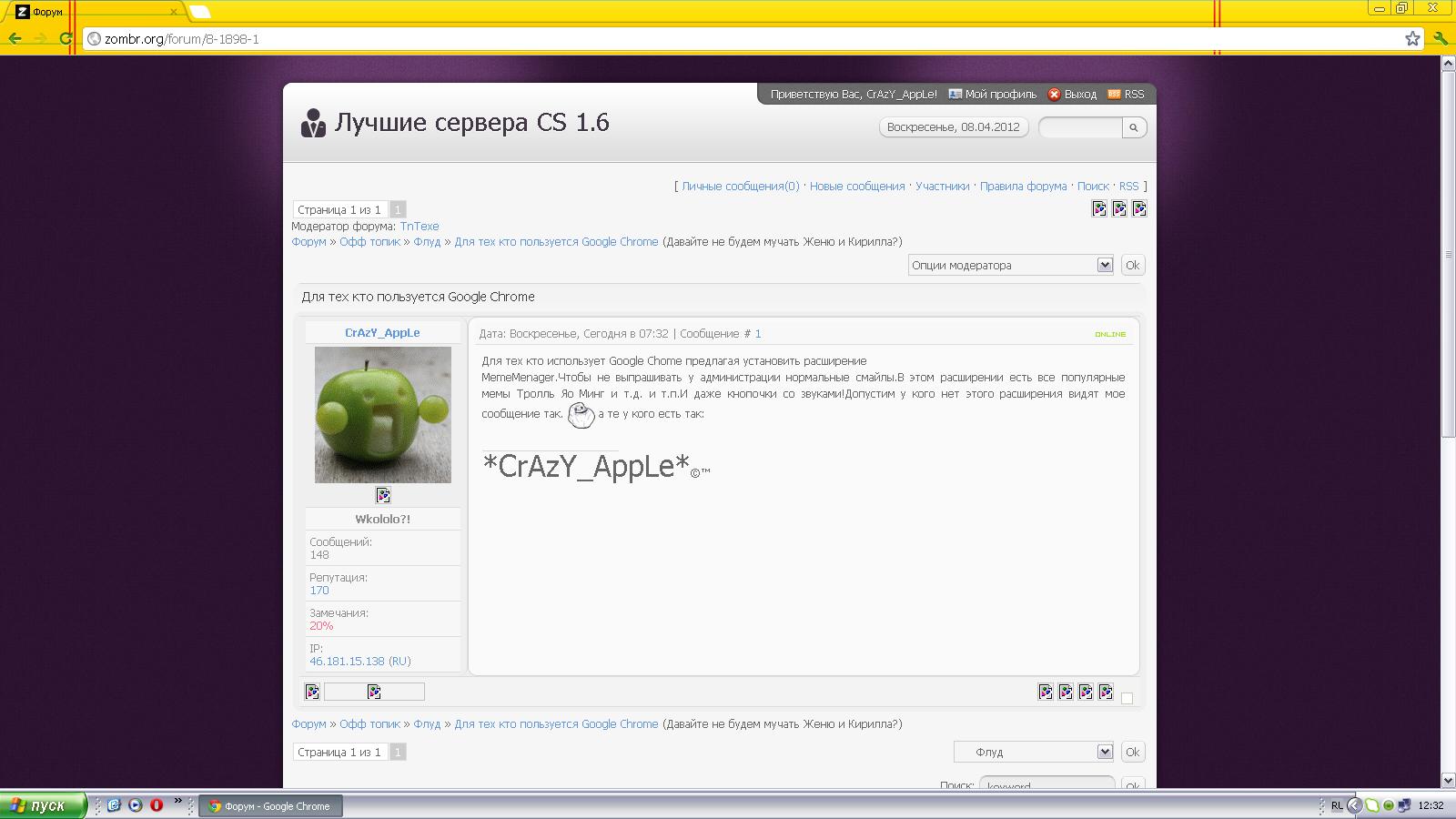Click the red Выход cross icon
This screenshot has height=819, width=1456.
tap(1054, 94)
